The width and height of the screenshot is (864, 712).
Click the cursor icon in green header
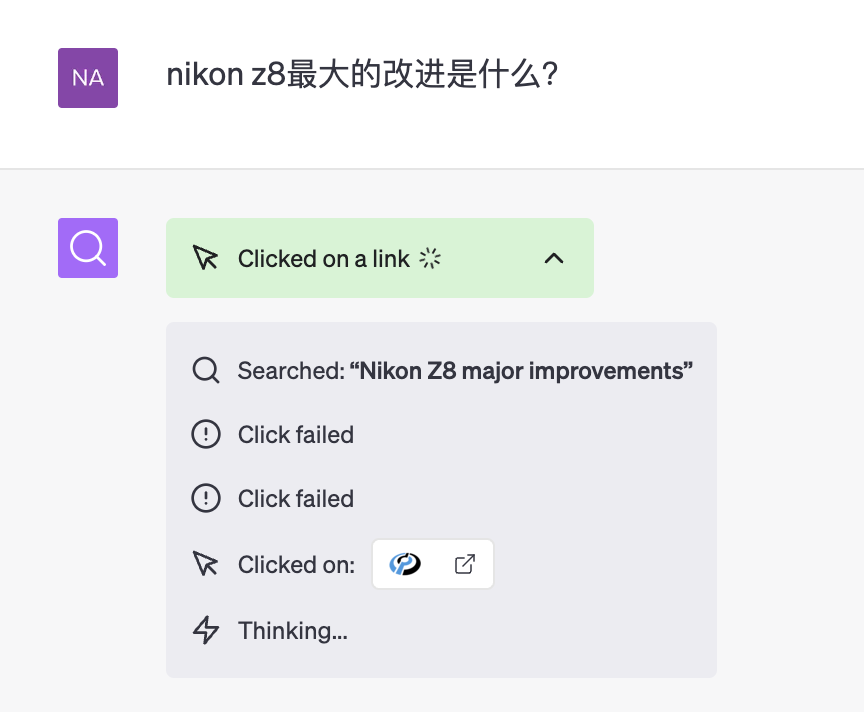tap(205, 259)
